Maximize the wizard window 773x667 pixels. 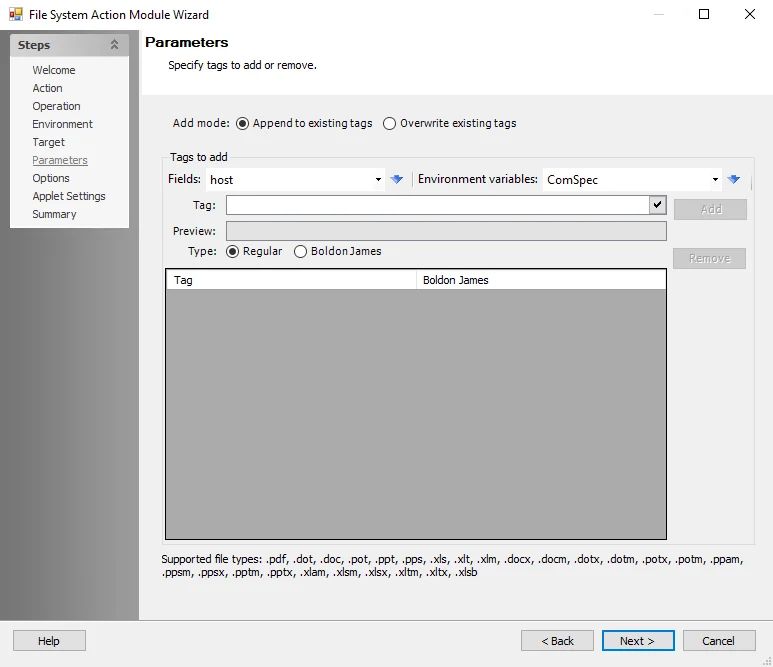(x=704, y=14)
